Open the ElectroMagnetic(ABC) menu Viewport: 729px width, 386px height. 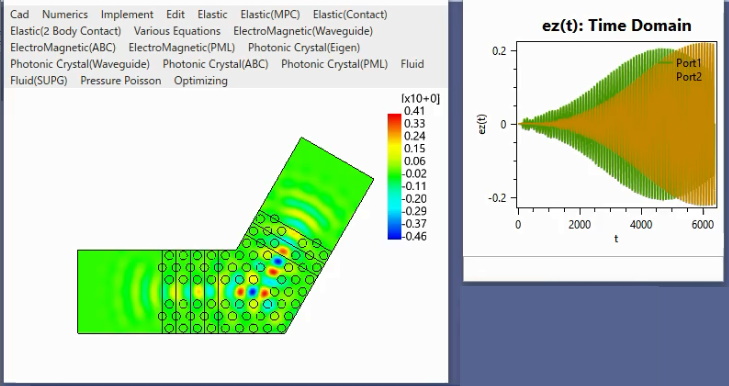coord(63,47)
